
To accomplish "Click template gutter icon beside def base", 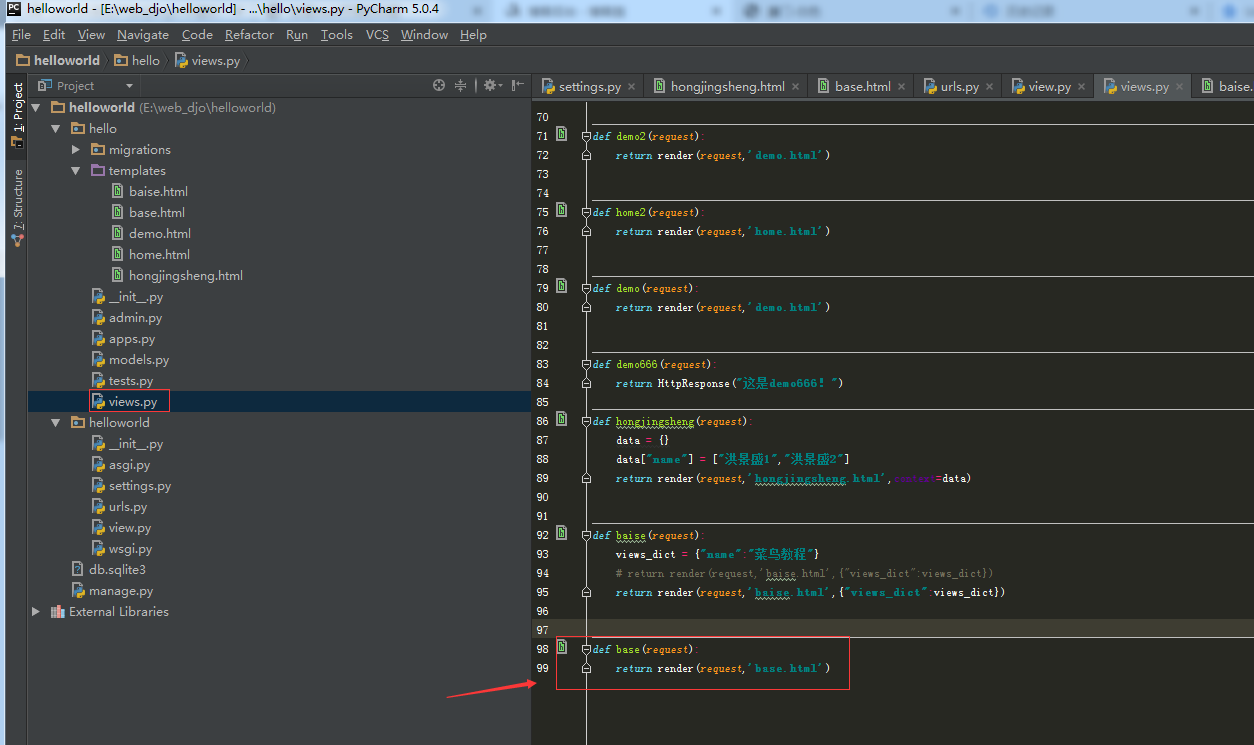I will pos(562,647).
